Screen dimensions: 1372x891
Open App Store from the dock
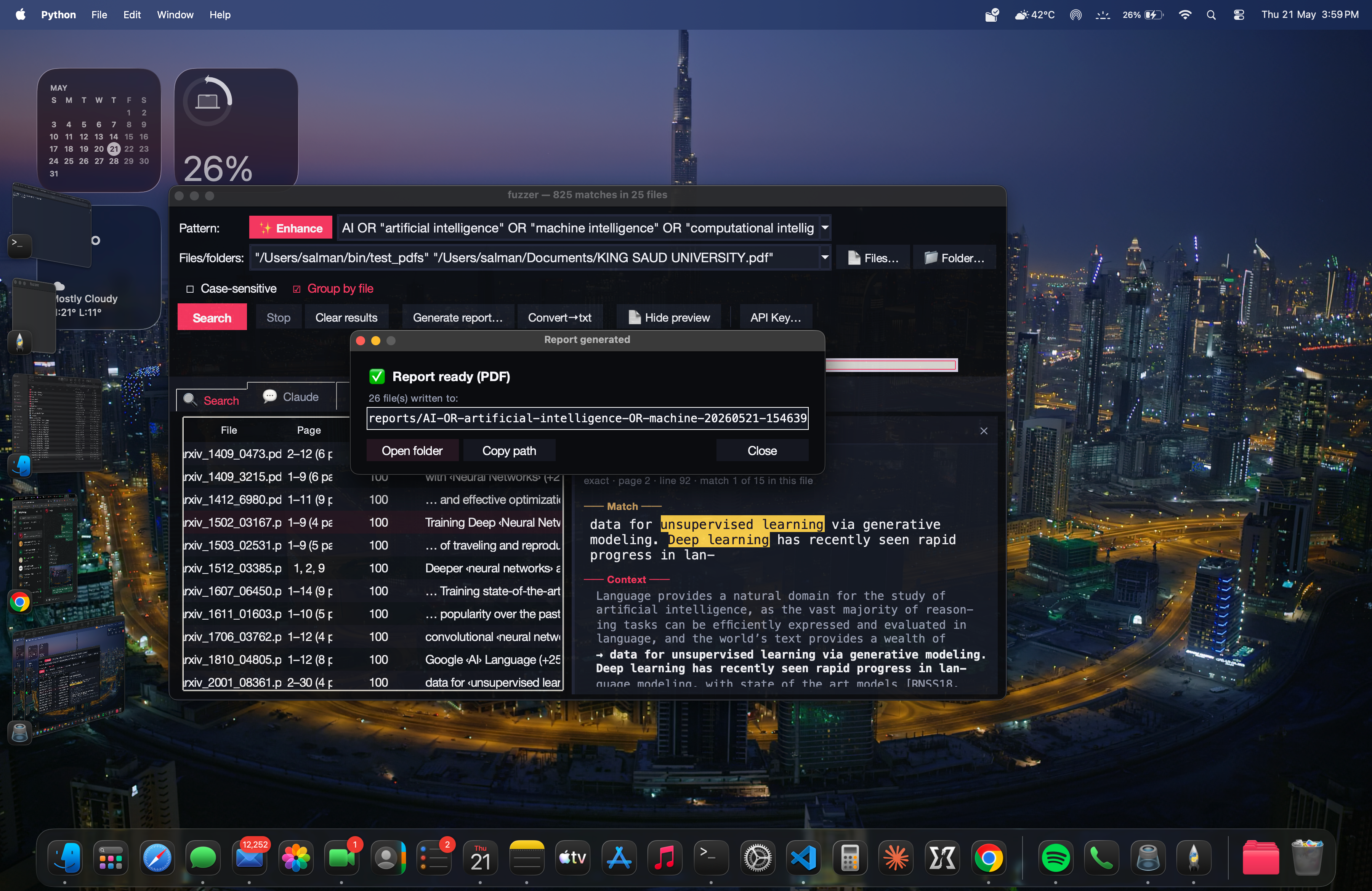(619, 857)
